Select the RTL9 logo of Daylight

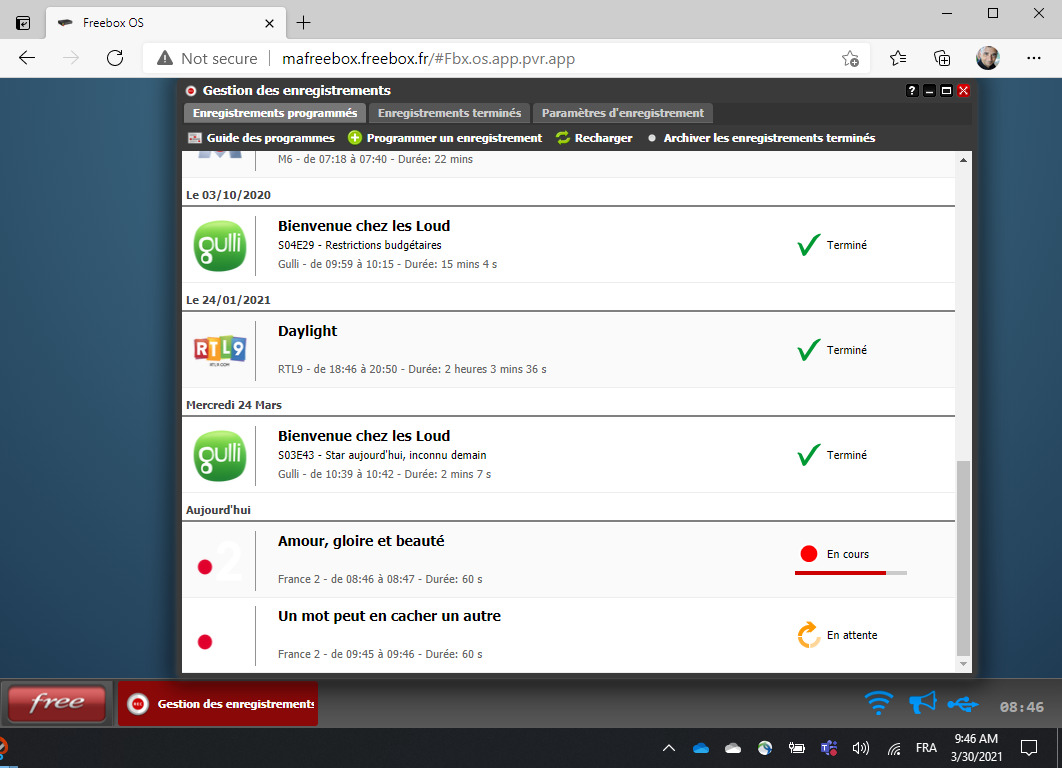220,350
